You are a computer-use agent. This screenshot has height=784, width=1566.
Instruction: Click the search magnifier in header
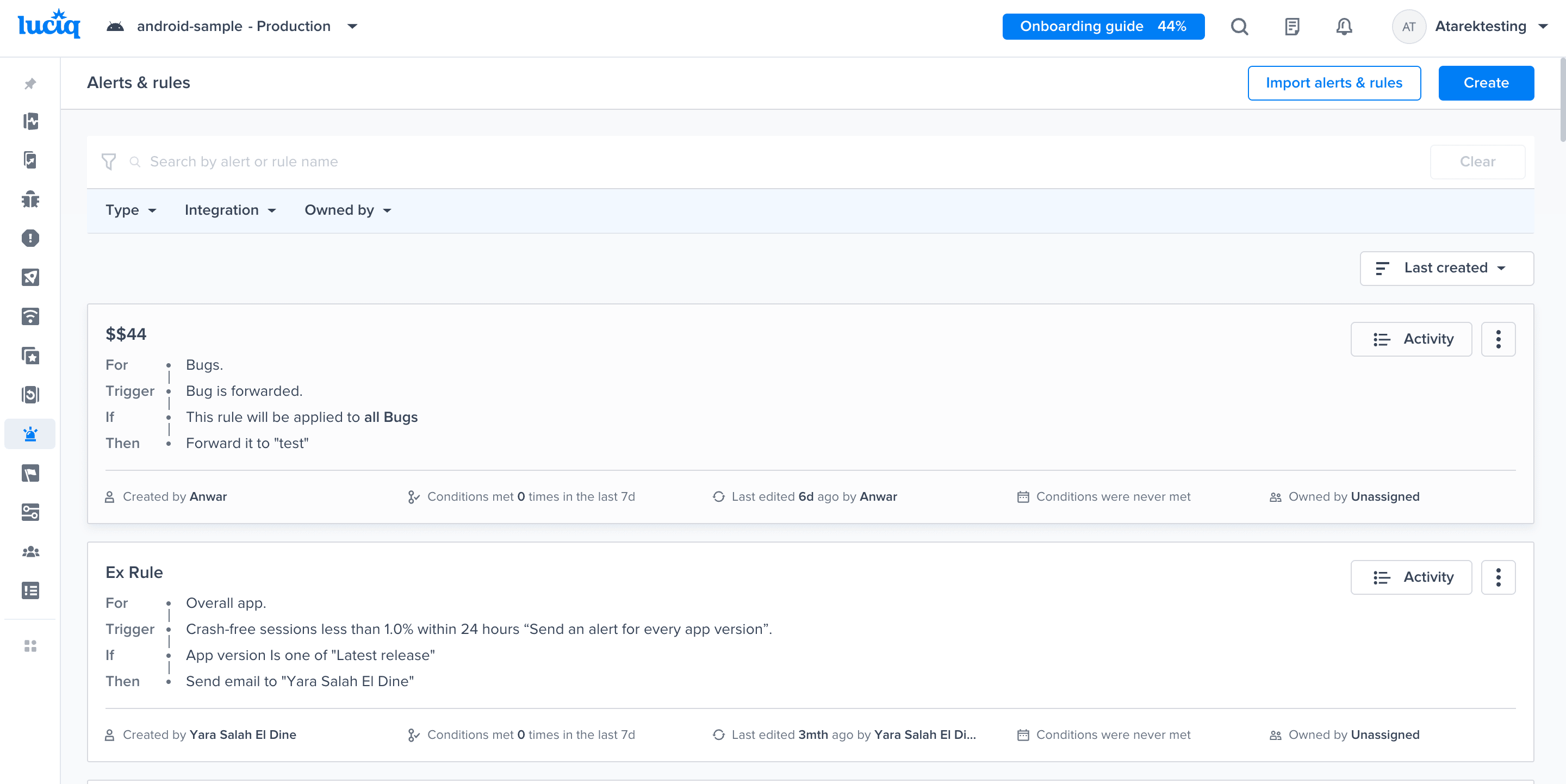(x=1239, y=27)
